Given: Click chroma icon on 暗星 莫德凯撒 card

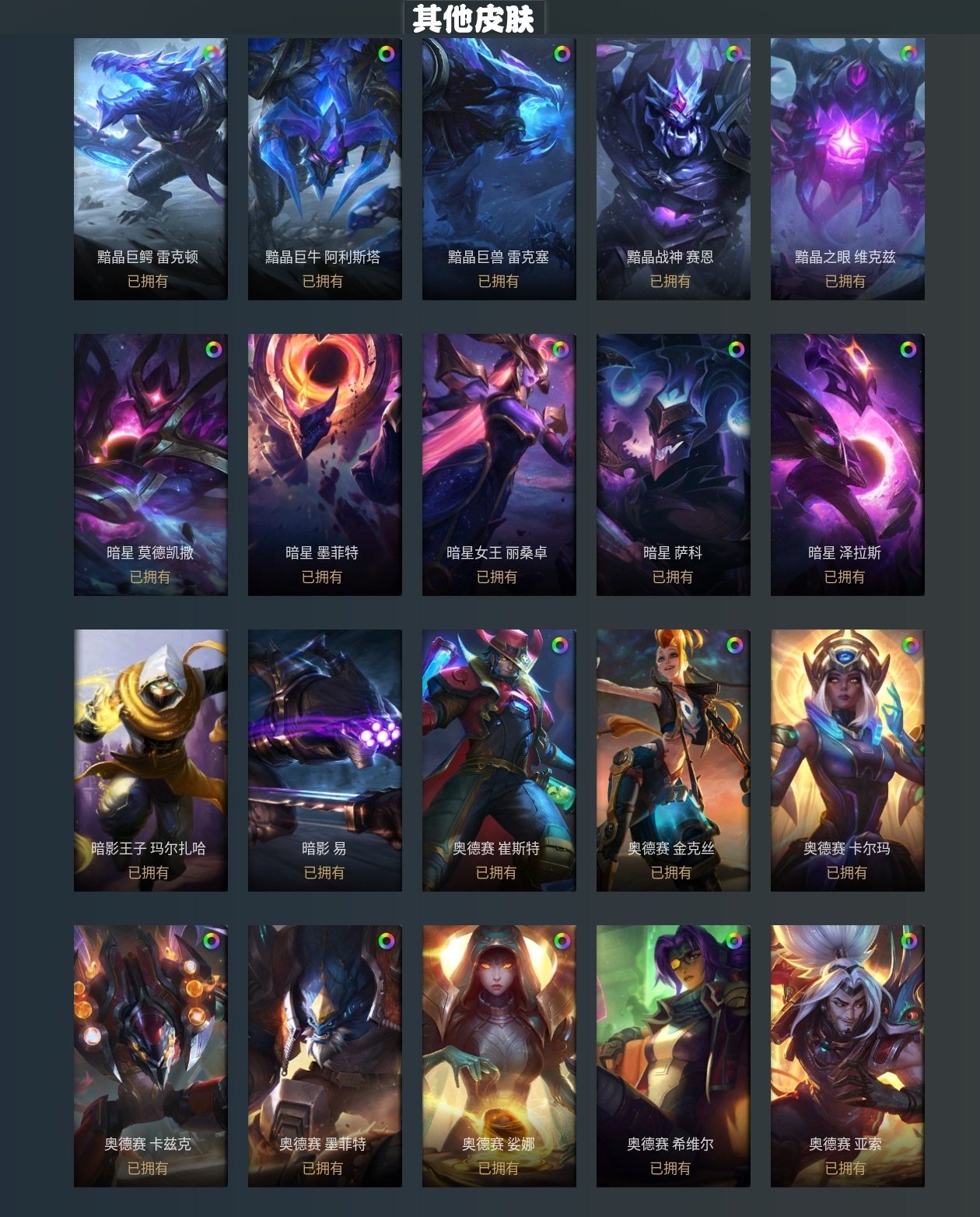Looking at the screenshot, I should [214, 349].
